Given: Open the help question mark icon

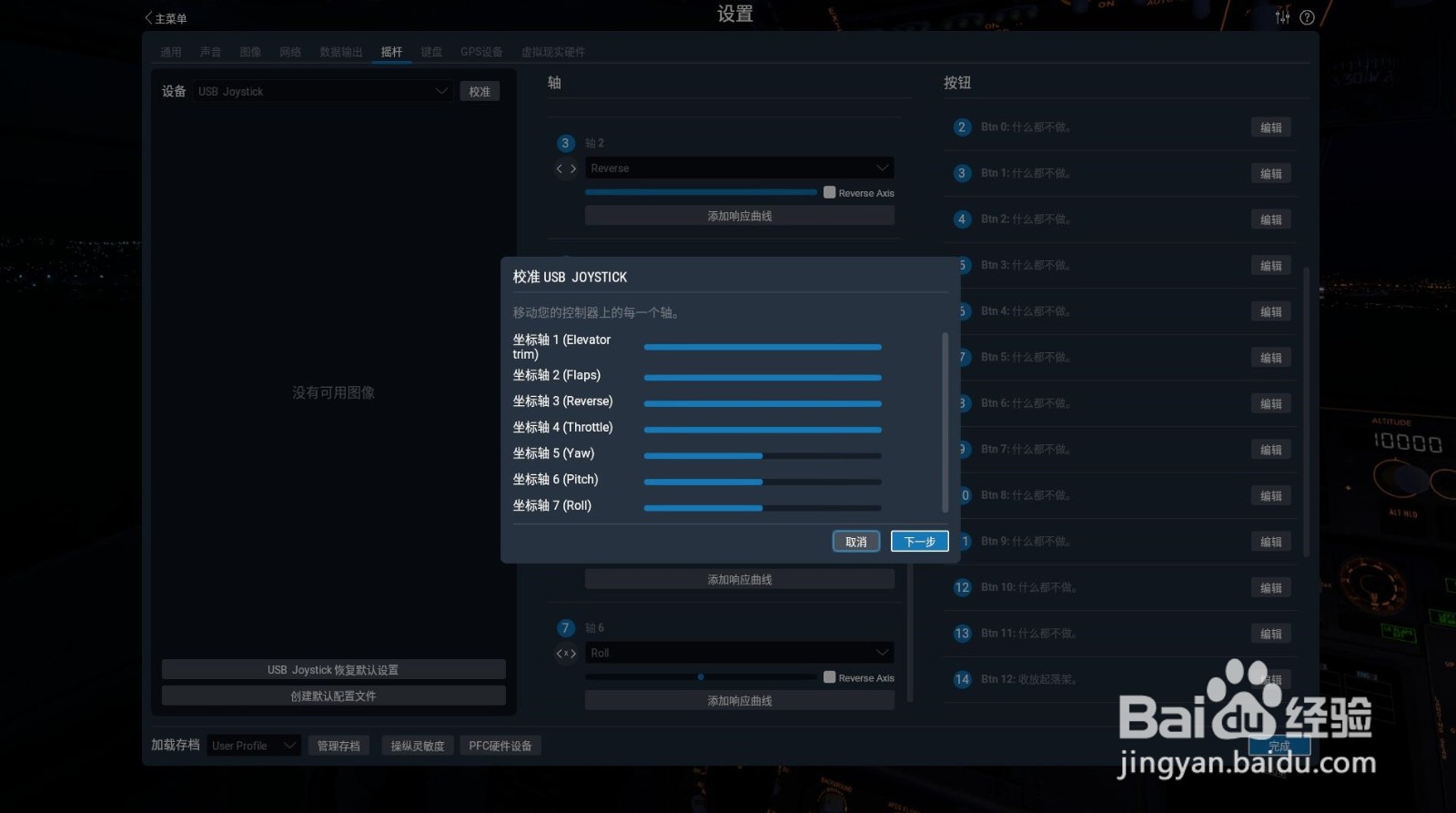Looking at the screenshot, I should (x=1307, y=17).
